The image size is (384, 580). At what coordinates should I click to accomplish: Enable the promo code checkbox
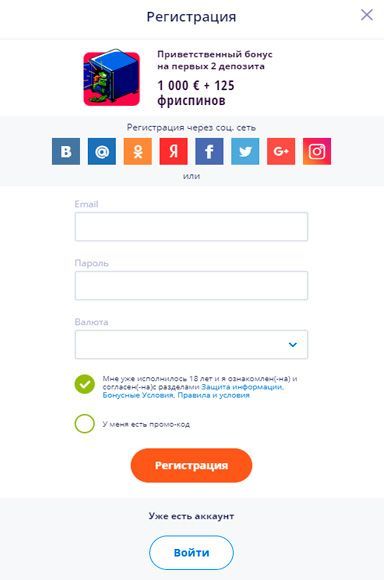tap(85, 424)
